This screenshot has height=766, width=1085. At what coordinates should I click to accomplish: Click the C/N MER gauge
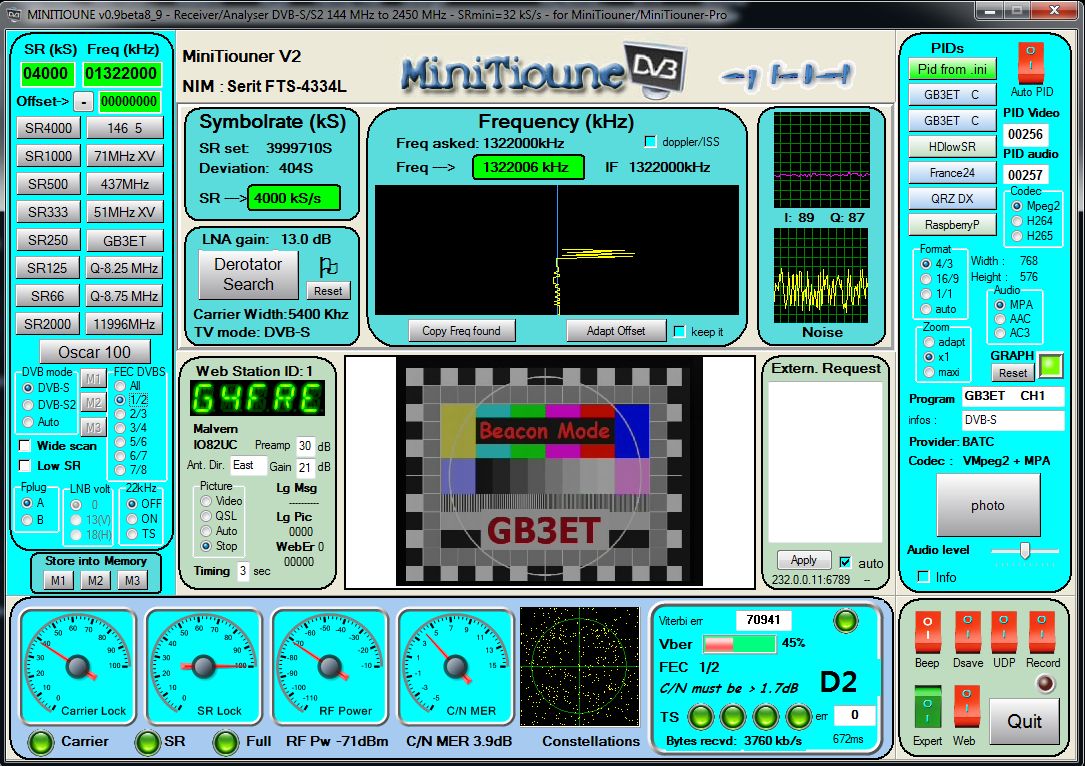[456, 666]
